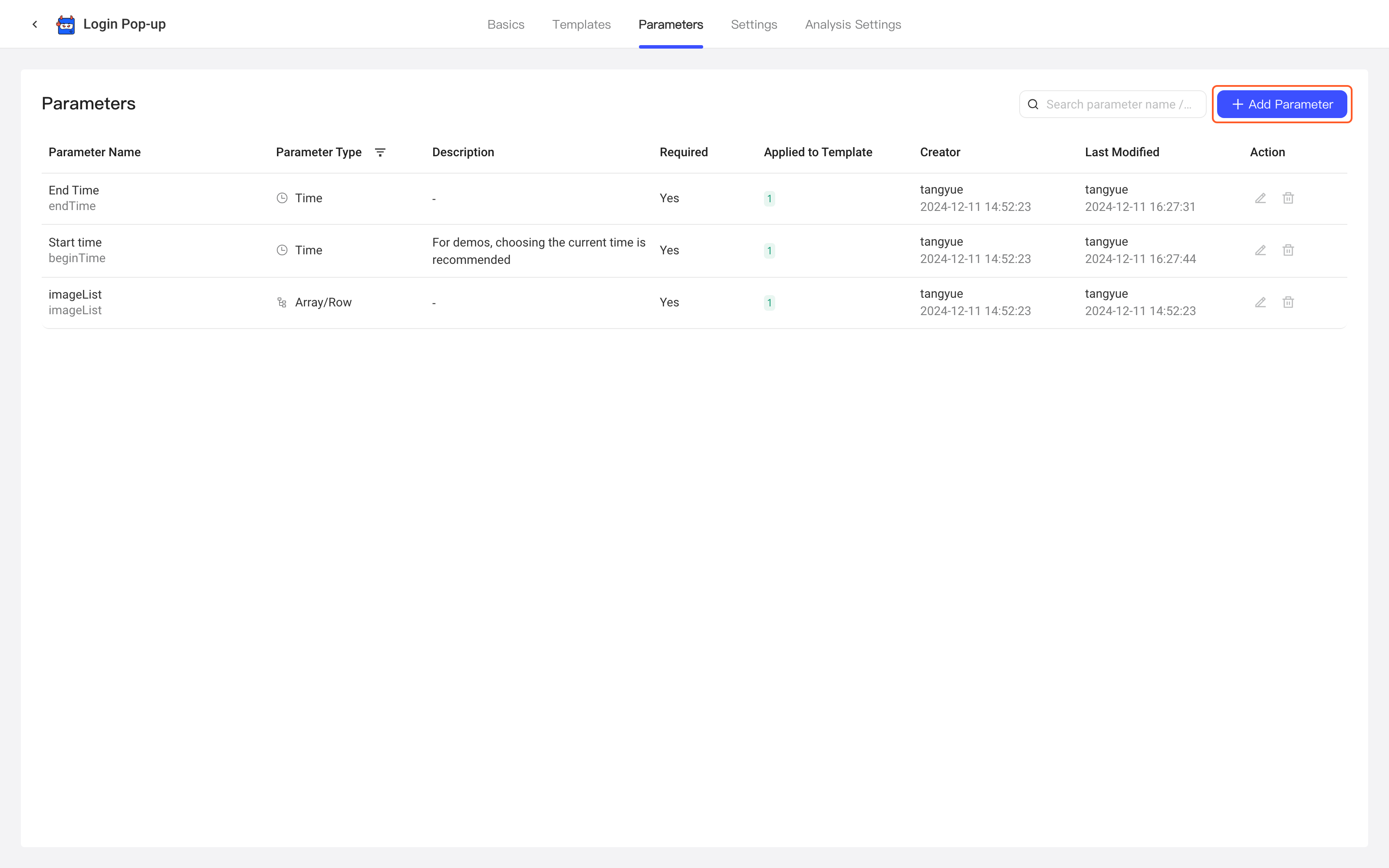Go back using the left arrow
Image resolution: width=1389 pixels, height=868 pixels.
(x=35, y=24)
